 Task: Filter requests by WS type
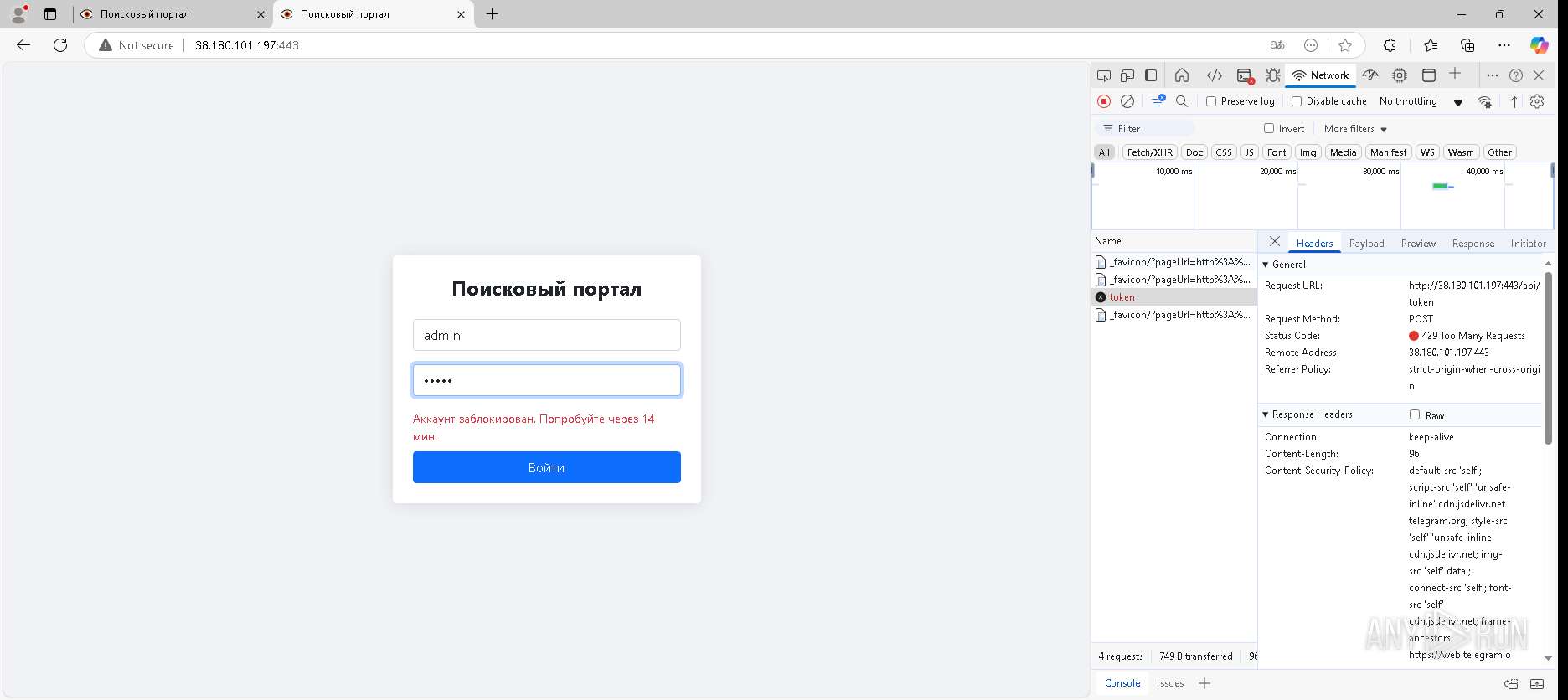click(1427, 152)
